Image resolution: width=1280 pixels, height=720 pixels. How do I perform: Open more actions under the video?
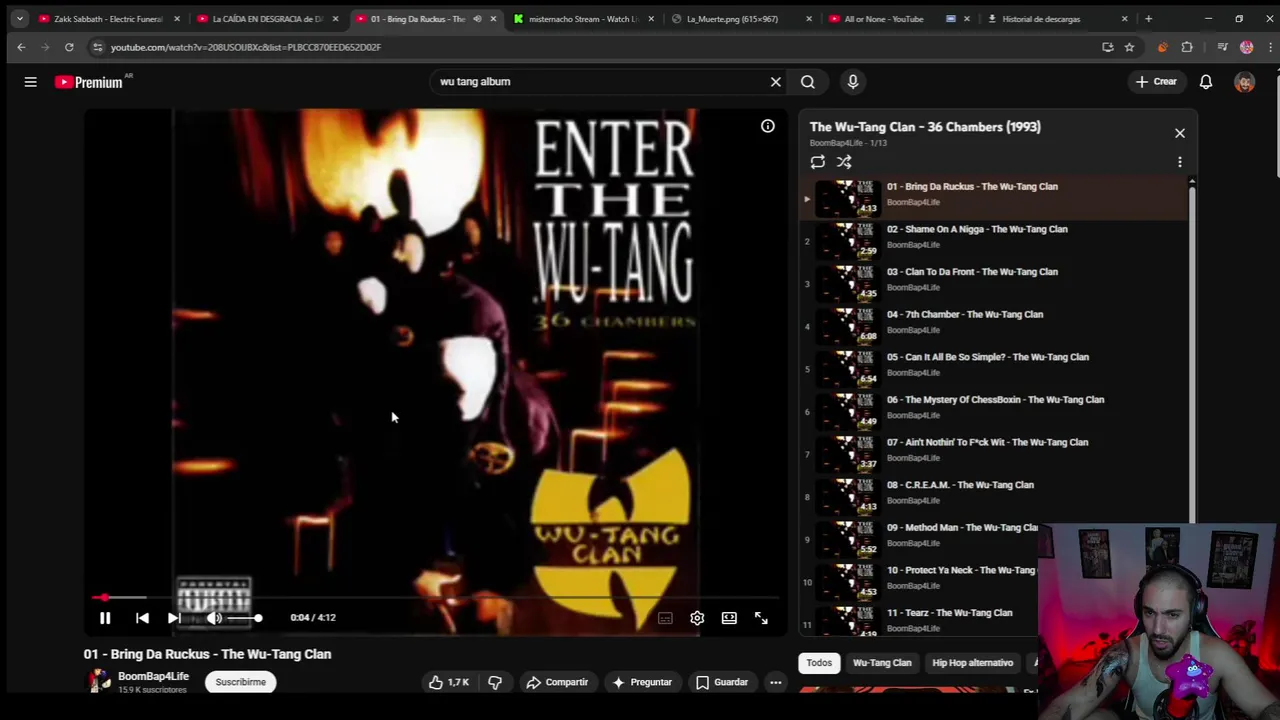click(775, 682)
